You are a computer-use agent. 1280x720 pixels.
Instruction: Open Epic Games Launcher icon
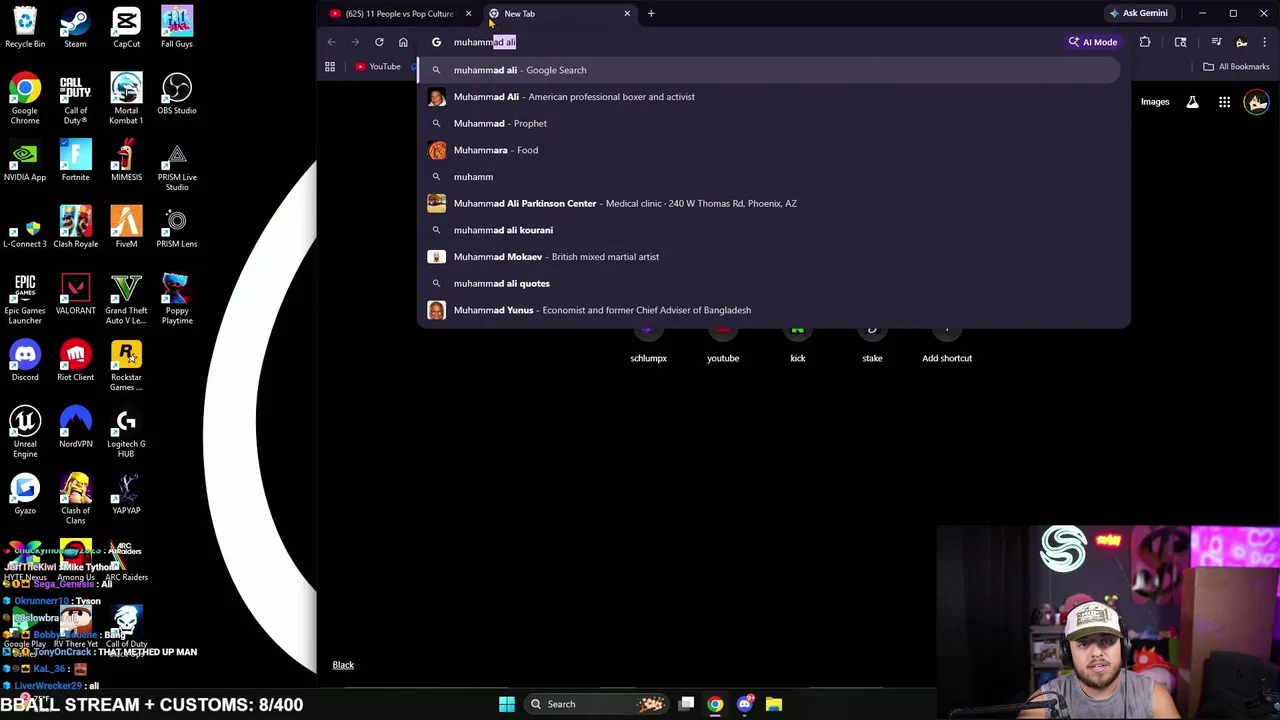[x=25, y=298]
